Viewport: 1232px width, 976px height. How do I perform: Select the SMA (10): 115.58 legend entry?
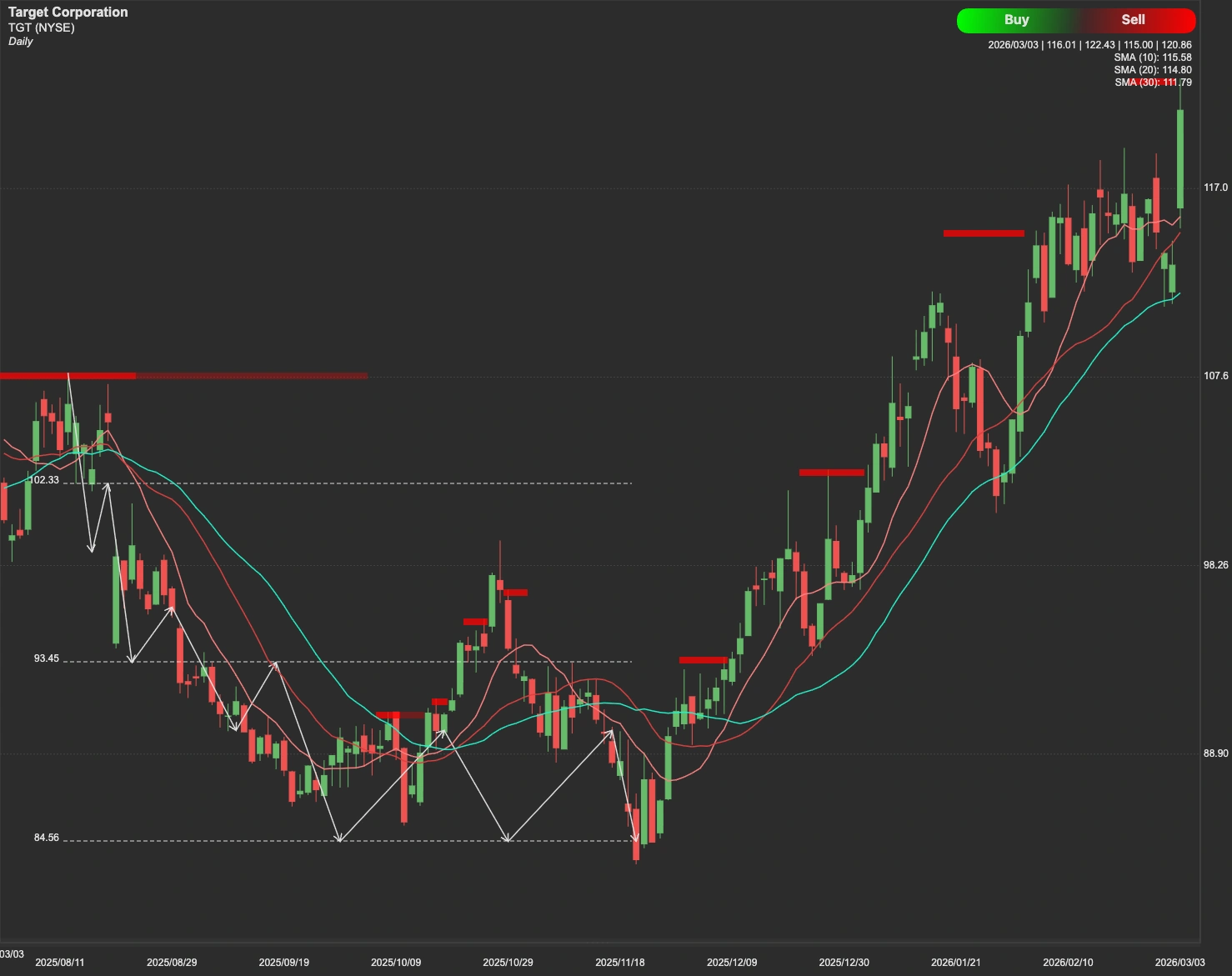pyautogui.click(x=1154, y=57)
